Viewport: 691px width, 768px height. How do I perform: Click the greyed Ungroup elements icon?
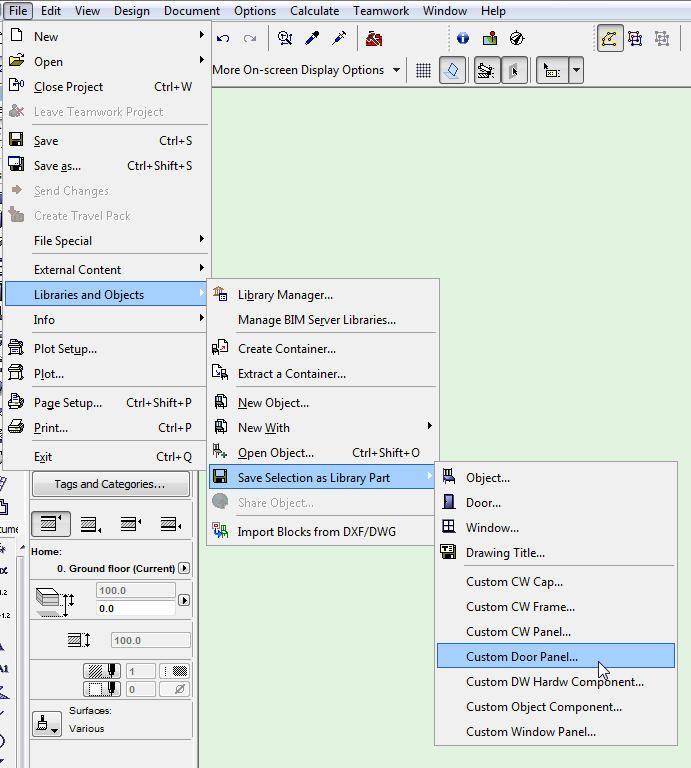coord(662,38)
